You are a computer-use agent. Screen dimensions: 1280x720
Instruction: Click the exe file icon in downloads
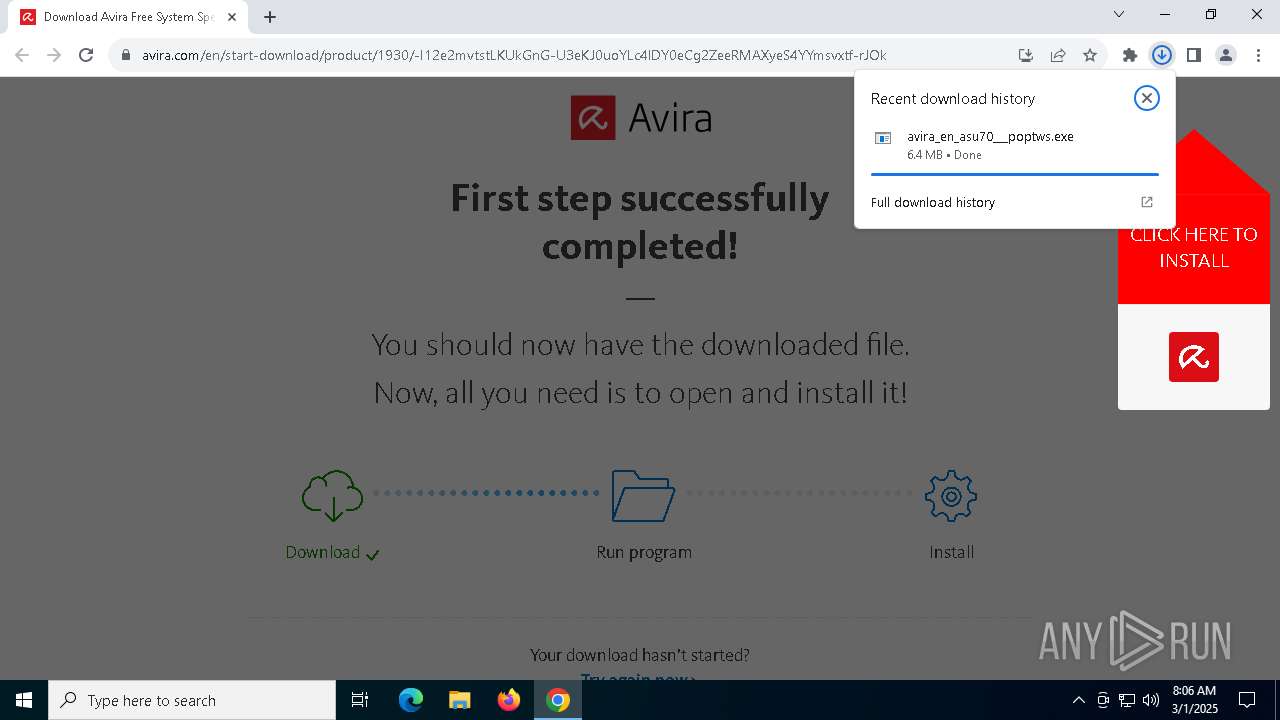coord(883,138)
